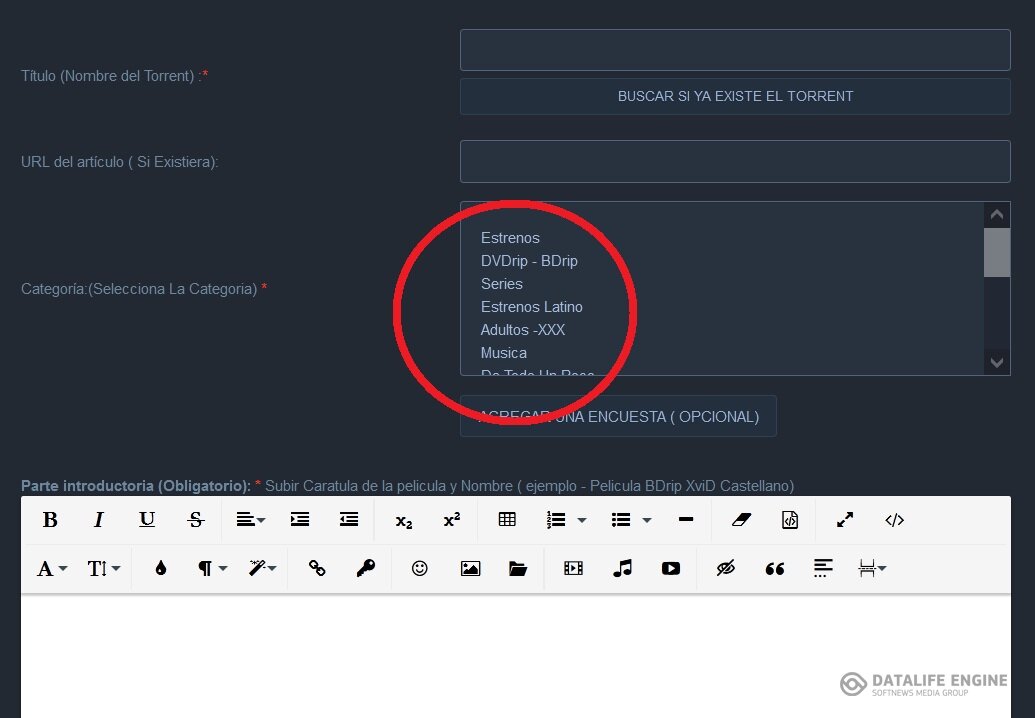Insert a blockquote with the quote icon
The image size is (1035, 718).
click(x=774, y=568)
